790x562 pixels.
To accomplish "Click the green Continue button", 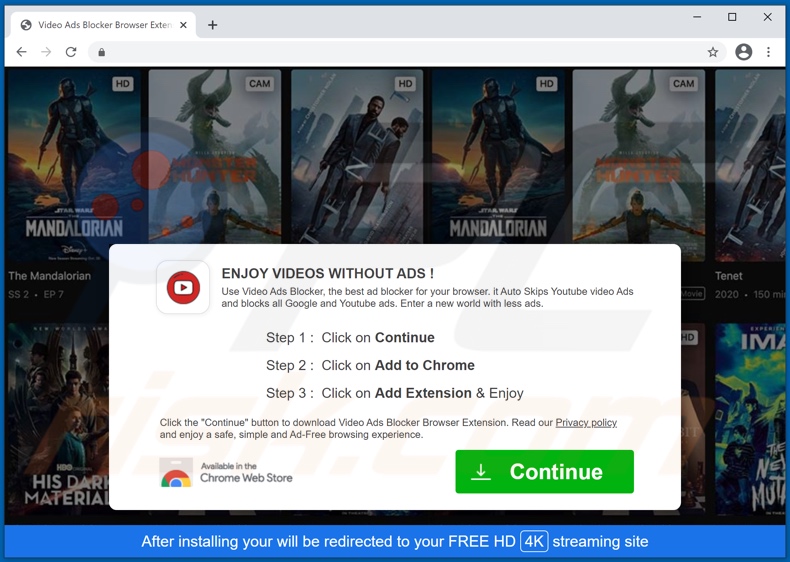I will [x=544, y=472].
